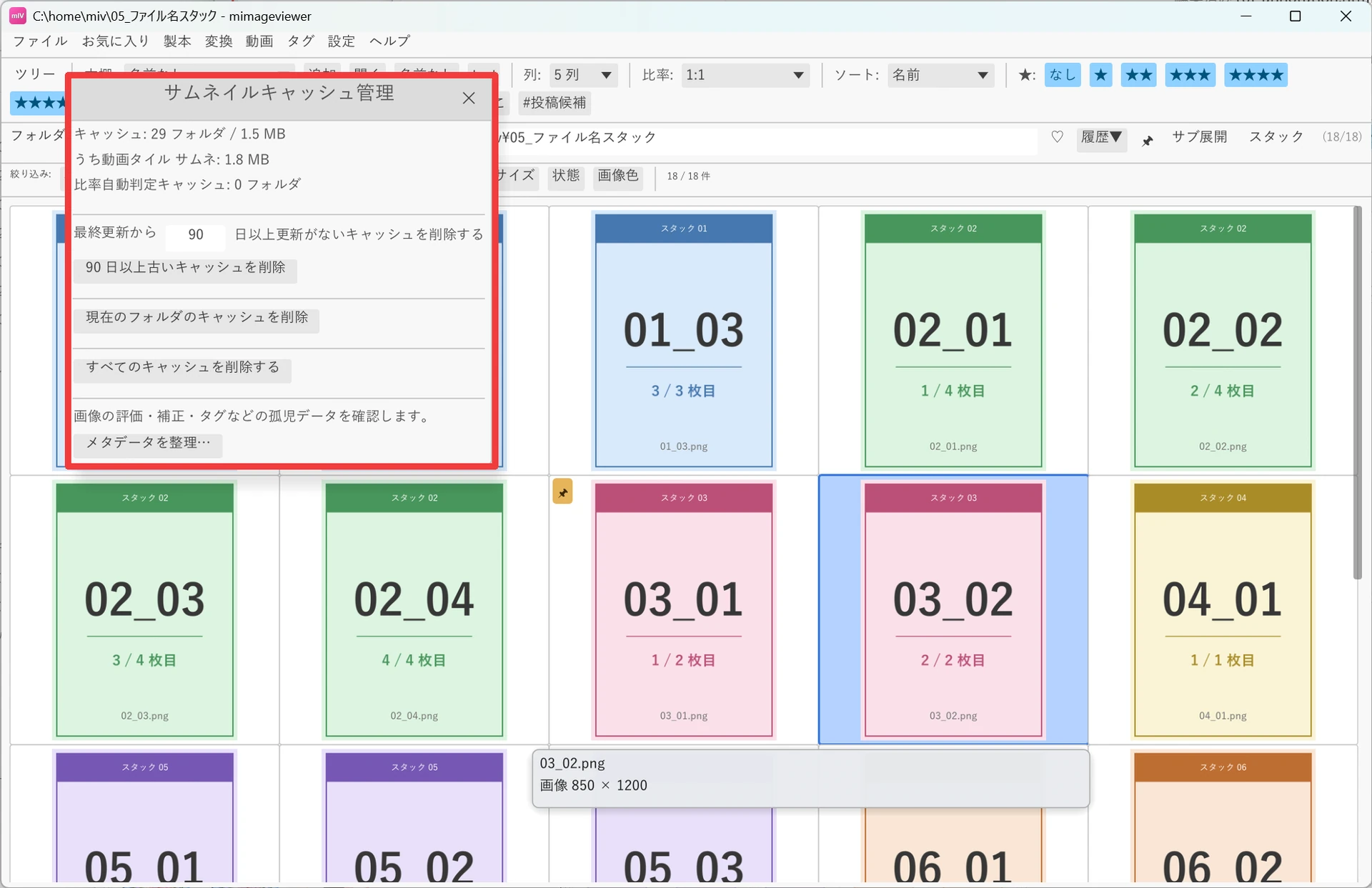Toggle the ツリー panel
The height and width of the screenshot is (888, 1372).
point(35,74)
